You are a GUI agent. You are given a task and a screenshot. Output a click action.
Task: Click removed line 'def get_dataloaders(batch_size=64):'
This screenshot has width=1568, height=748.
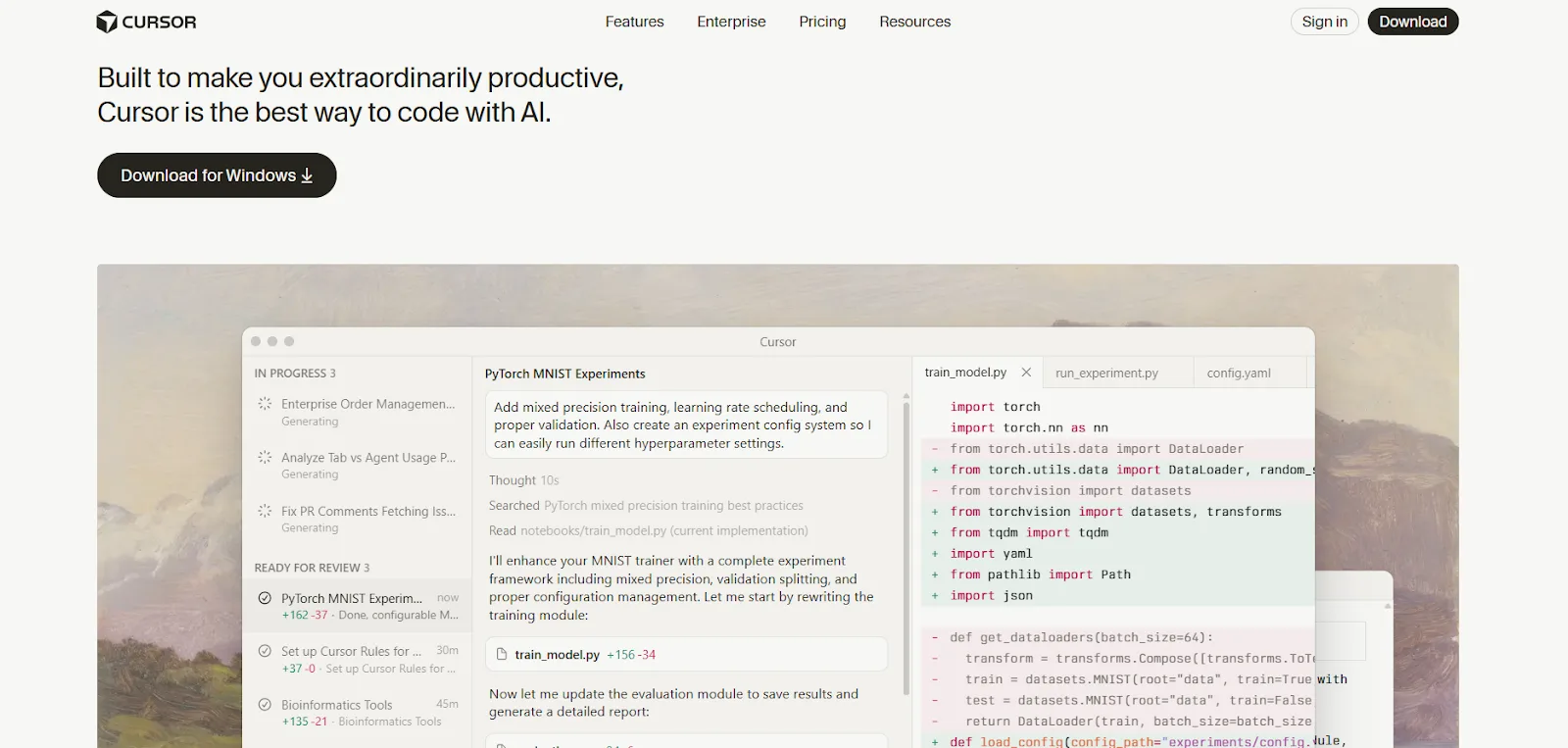[1081, 637]
